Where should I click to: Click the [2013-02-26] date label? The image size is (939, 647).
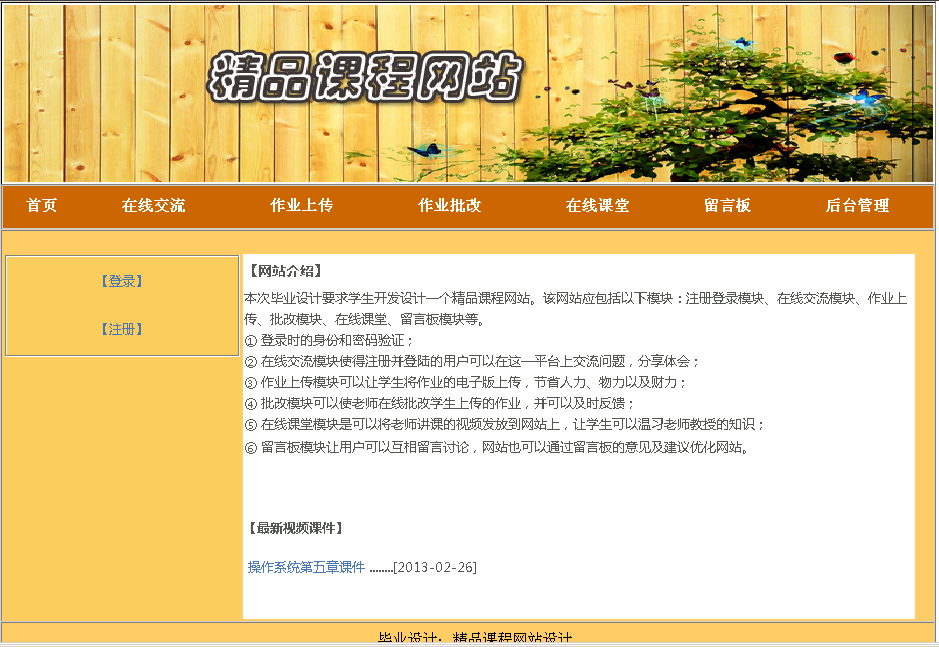[x=434, y=566]
